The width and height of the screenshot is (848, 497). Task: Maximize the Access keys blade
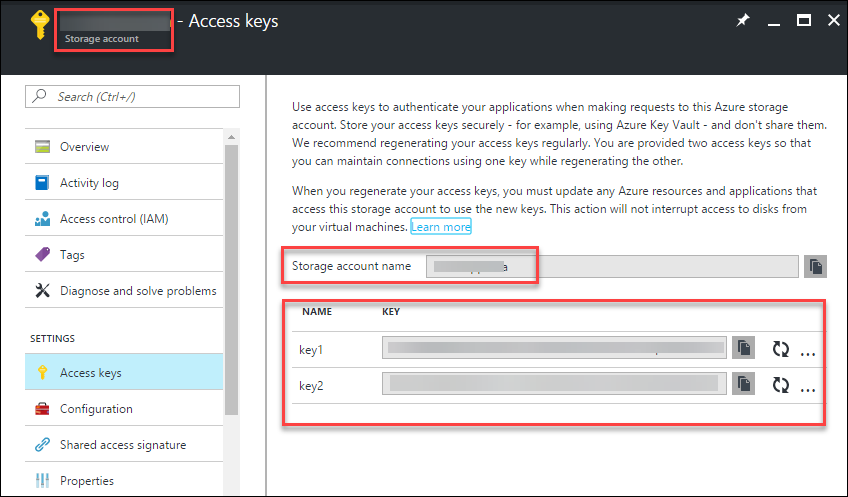[x=804, y=21]
